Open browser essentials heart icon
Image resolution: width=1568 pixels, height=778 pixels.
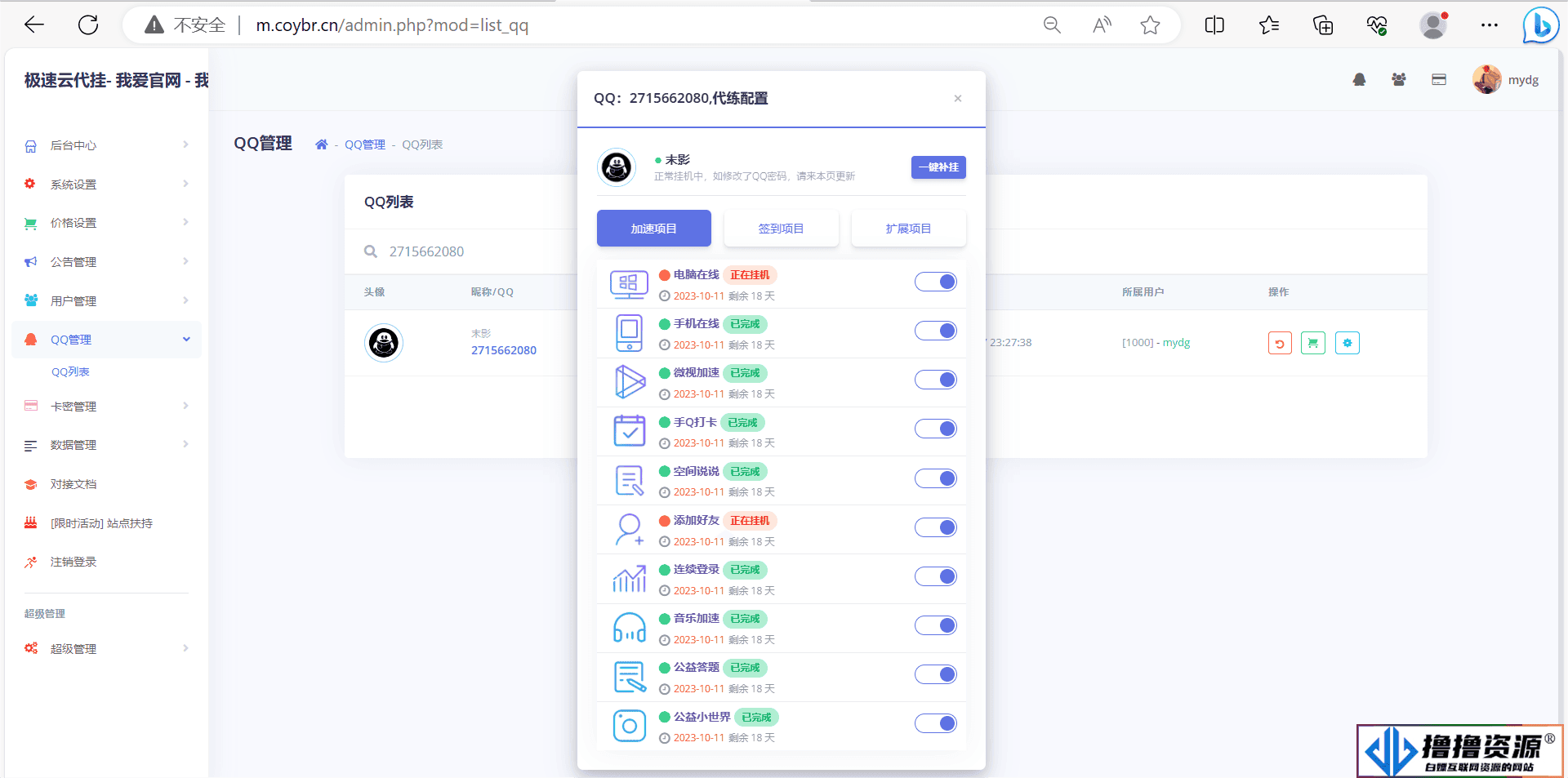(1377, 25)
